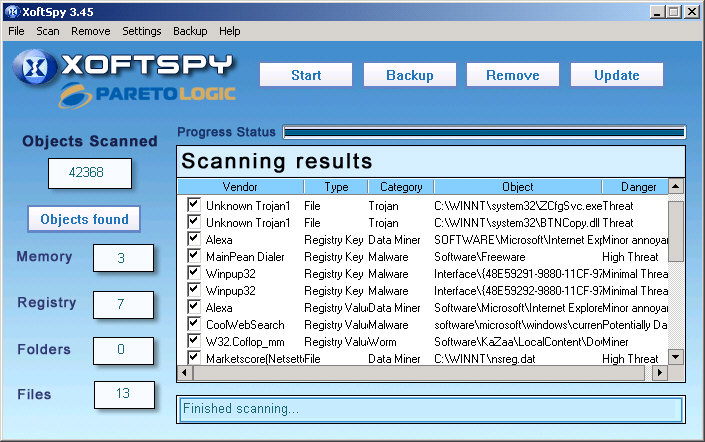This screenshot has width=705, height=442.
Task: Open the Remove menu
Action: (90, 31)
